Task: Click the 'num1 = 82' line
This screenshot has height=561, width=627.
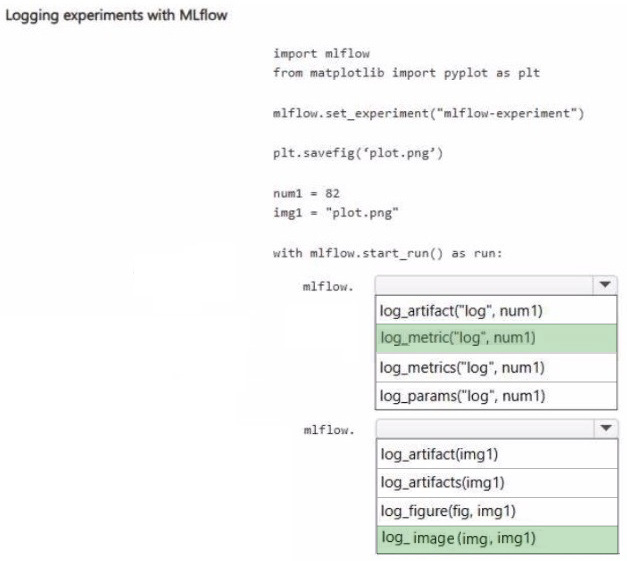Action: pos(306,193)
